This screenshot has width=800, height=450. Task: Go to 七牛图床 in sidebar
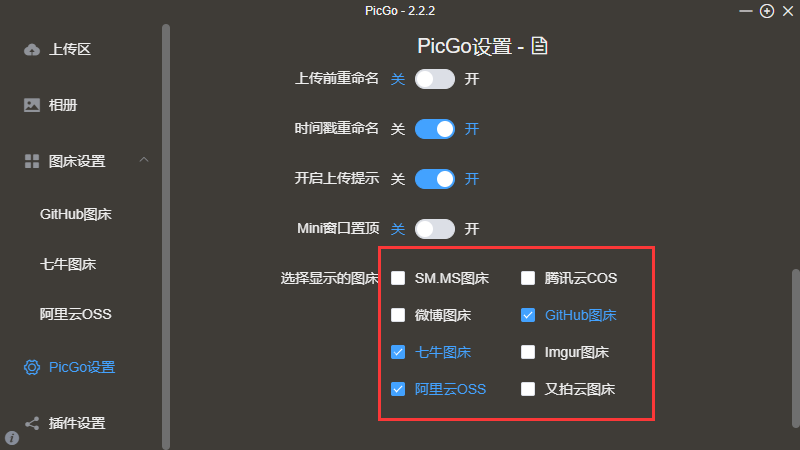click(x=68, y=264)
